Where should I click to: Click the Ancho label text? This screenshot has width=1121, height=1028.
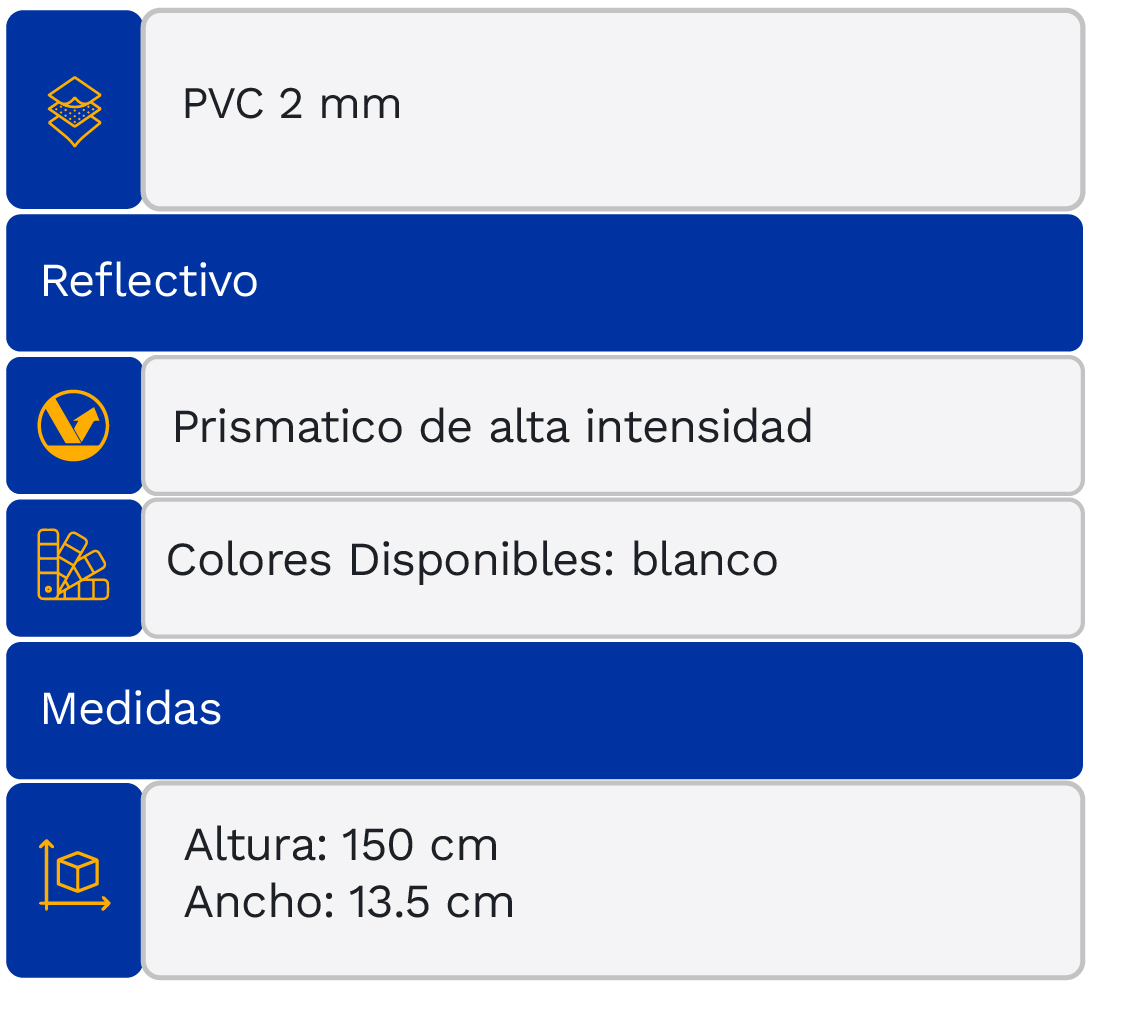pyautogui.click(x=258, y=903)
